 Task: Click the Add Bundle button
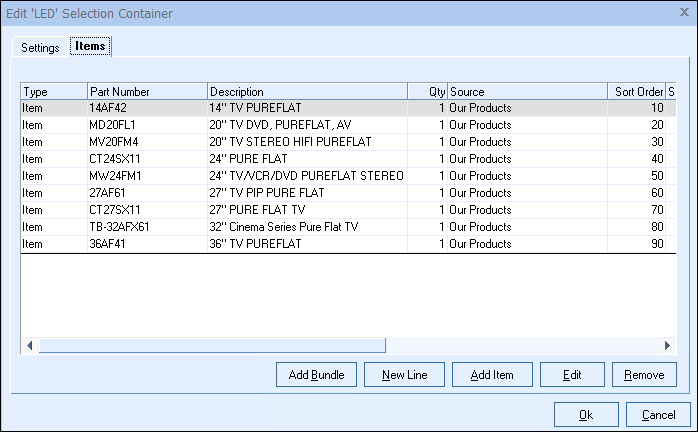(316, 375)
